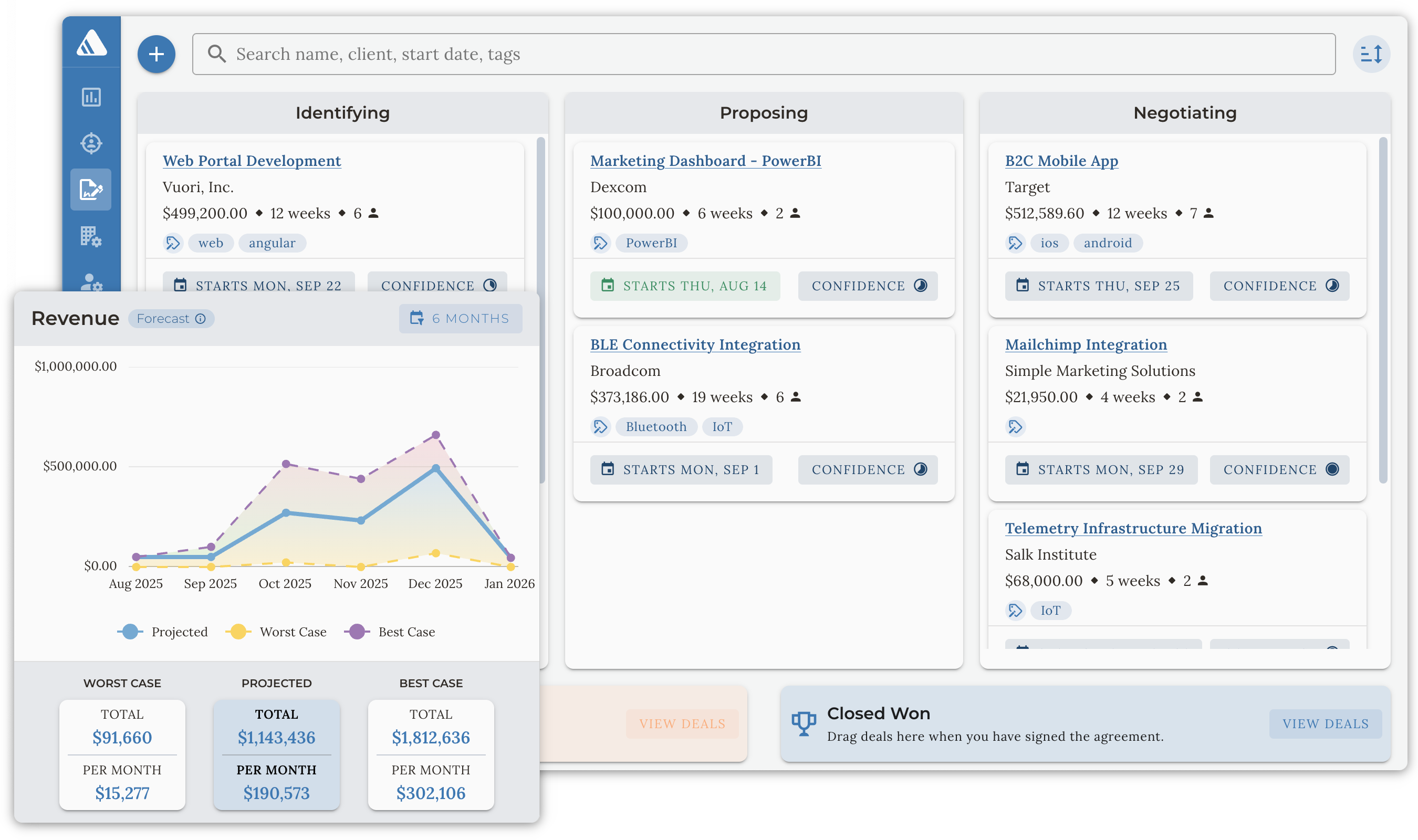Select the deals pipeline sidebar icon
The height and width of the screenshot is (840, 1418).
coord(91,190)
